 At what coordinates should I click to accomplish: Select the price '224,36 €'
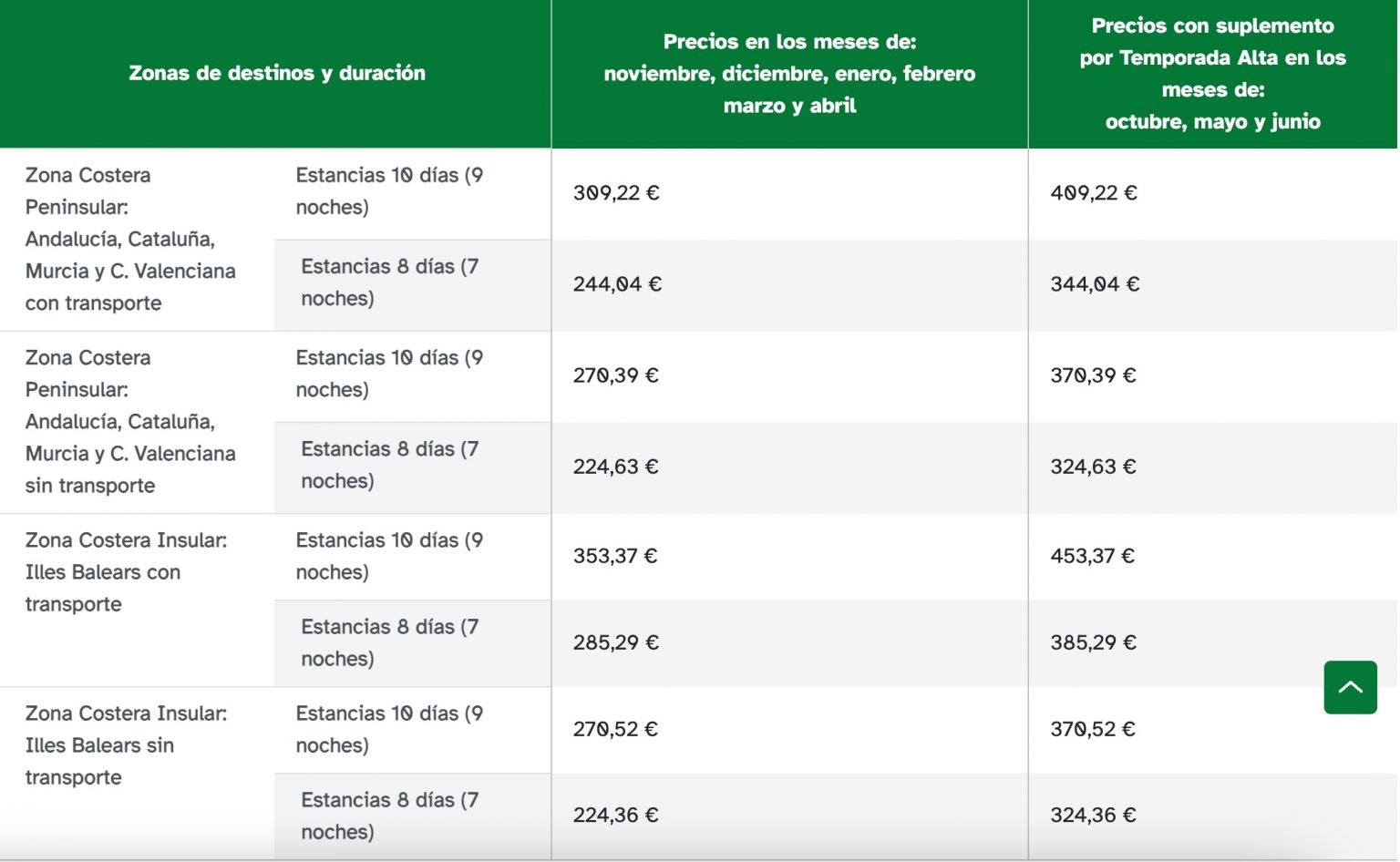(614, 816)
